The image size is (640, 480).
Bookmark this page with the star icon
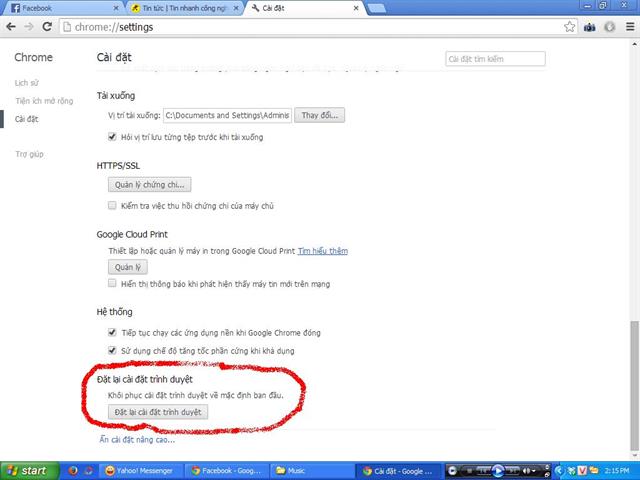pos(569,27)
